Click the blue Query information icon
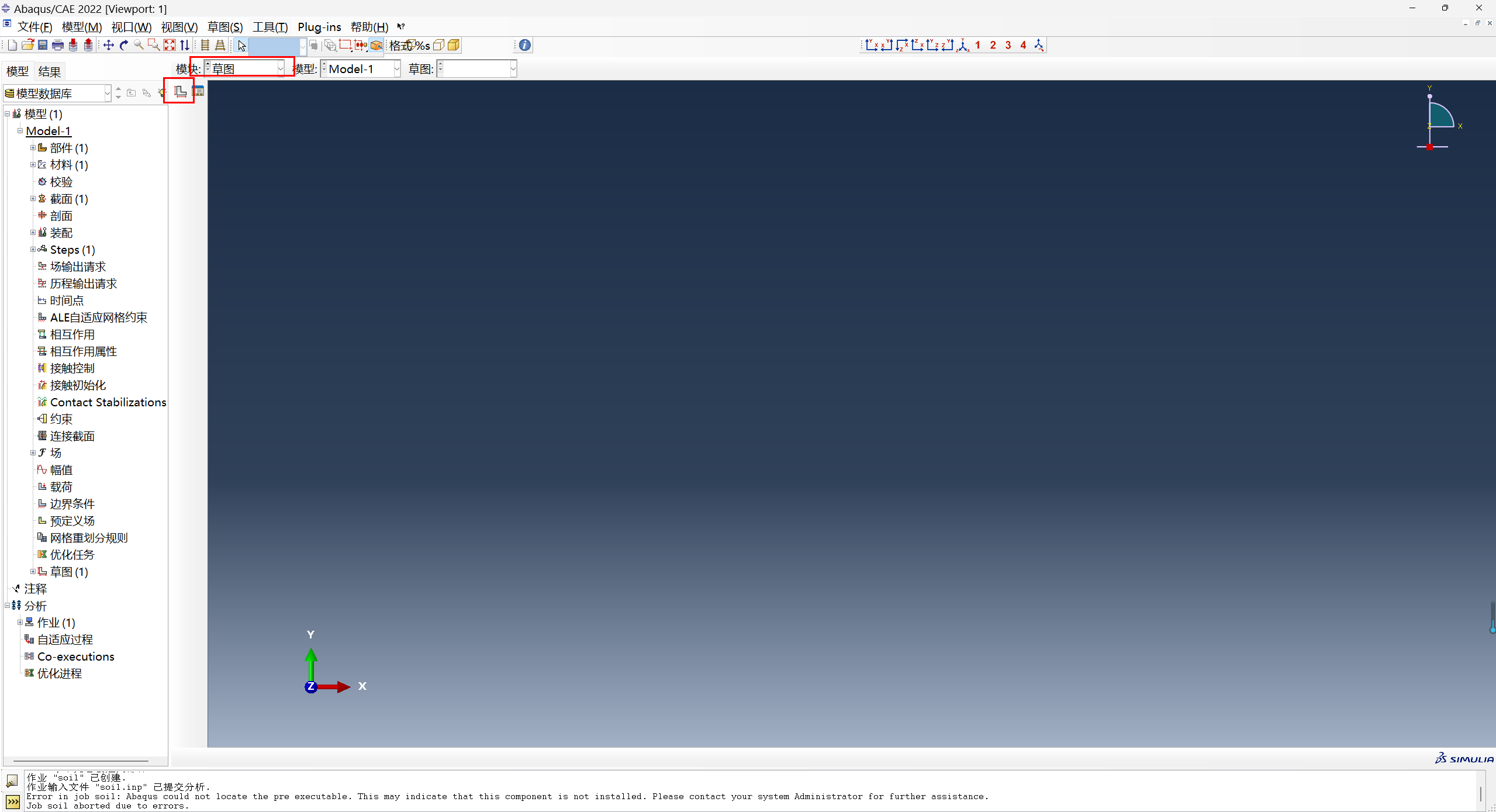Screen dimensions: 1496x812 pyautogui.click(x=525, y=45)
